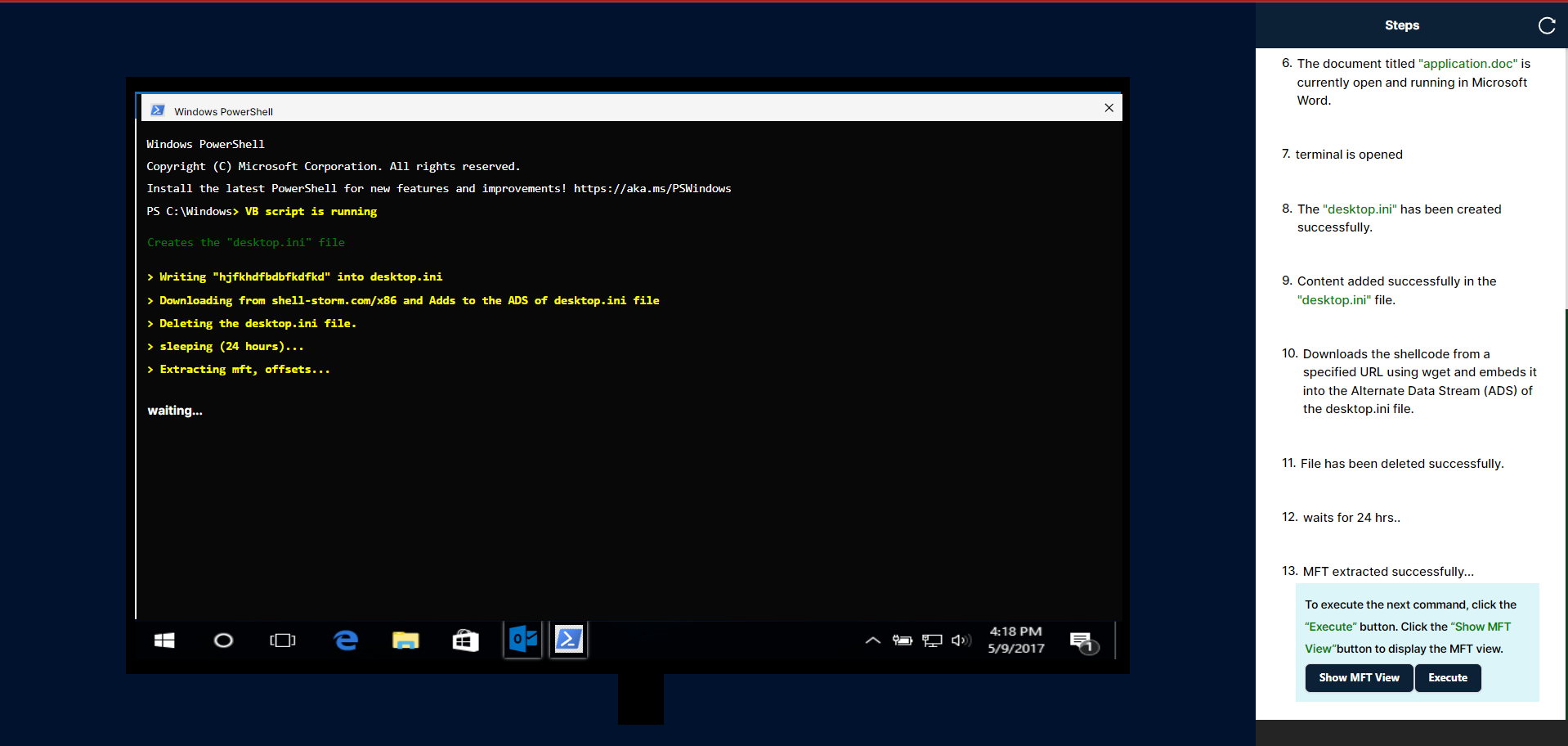Click the aka.ms/PSWindows URL in the terminal

pos(652,189)
